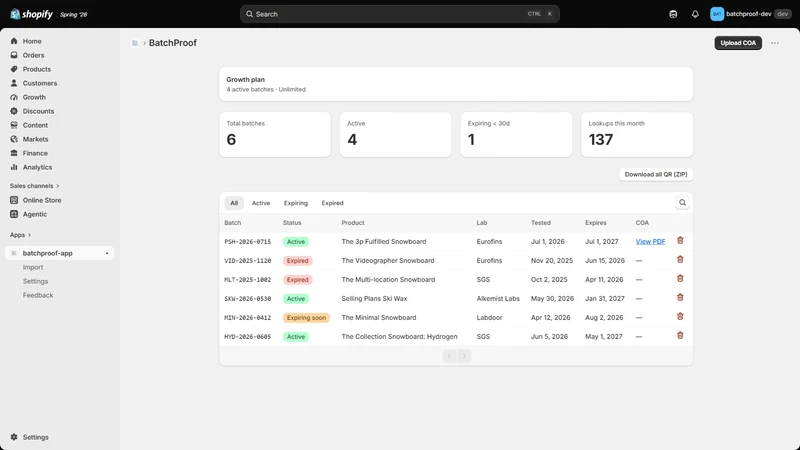Image resolution: width=800 pixels, height=450 pixels.
Task: Remove the HYD-2026-0605 batch via trash icon
Action: tap(680, 336)
